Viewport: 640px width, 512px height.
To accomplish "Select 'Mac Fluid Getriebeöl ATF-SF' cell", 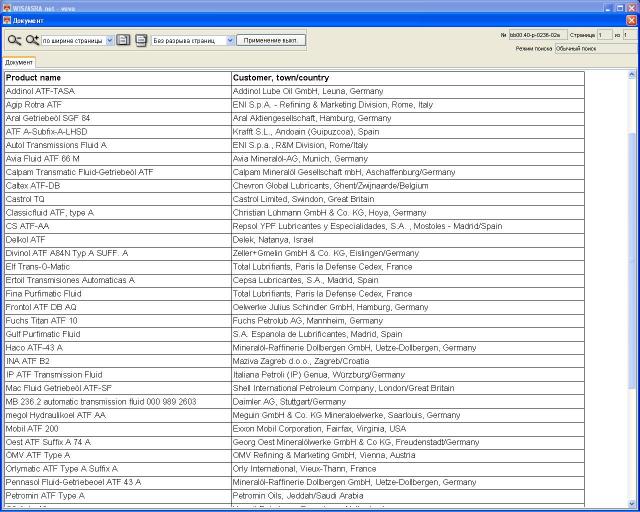I will tap(118, 388).
